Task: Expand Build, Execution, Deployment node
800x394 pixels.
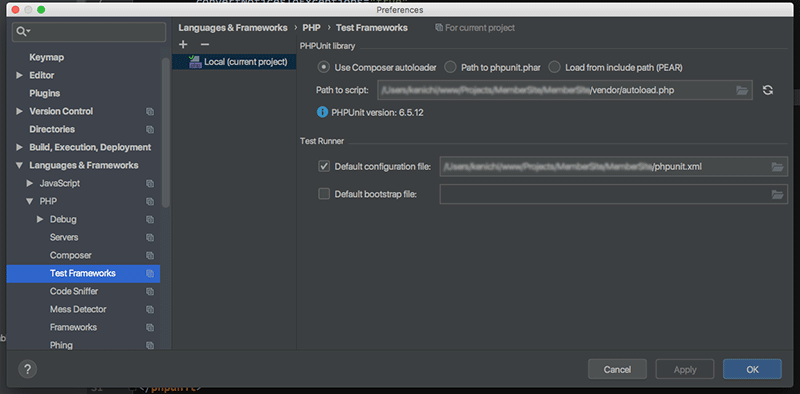Action: point(19,147)
